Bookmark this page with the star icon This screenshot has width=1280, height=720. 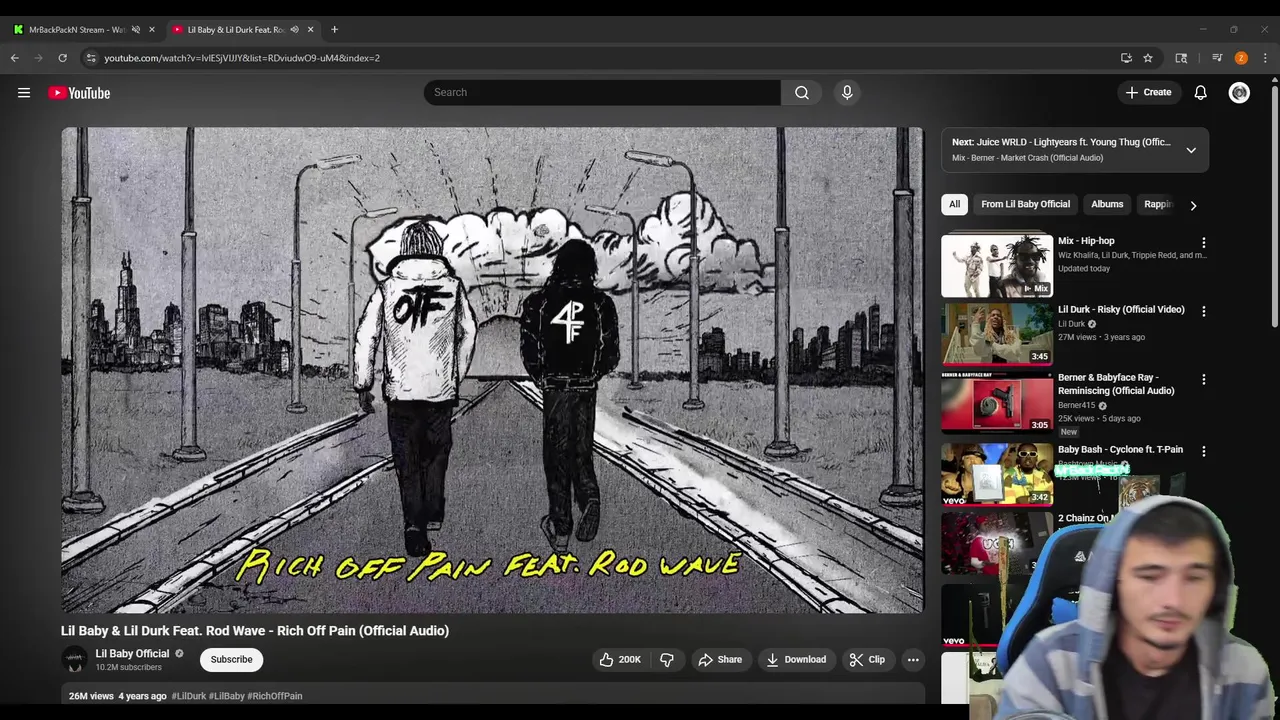[1148, 58]
